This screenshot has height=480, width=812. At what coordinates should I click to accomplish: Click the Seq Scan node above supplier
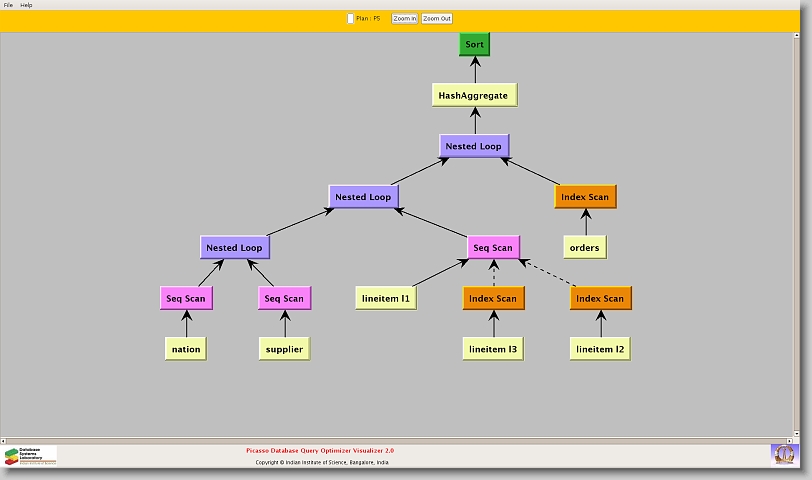pos(284,298)
